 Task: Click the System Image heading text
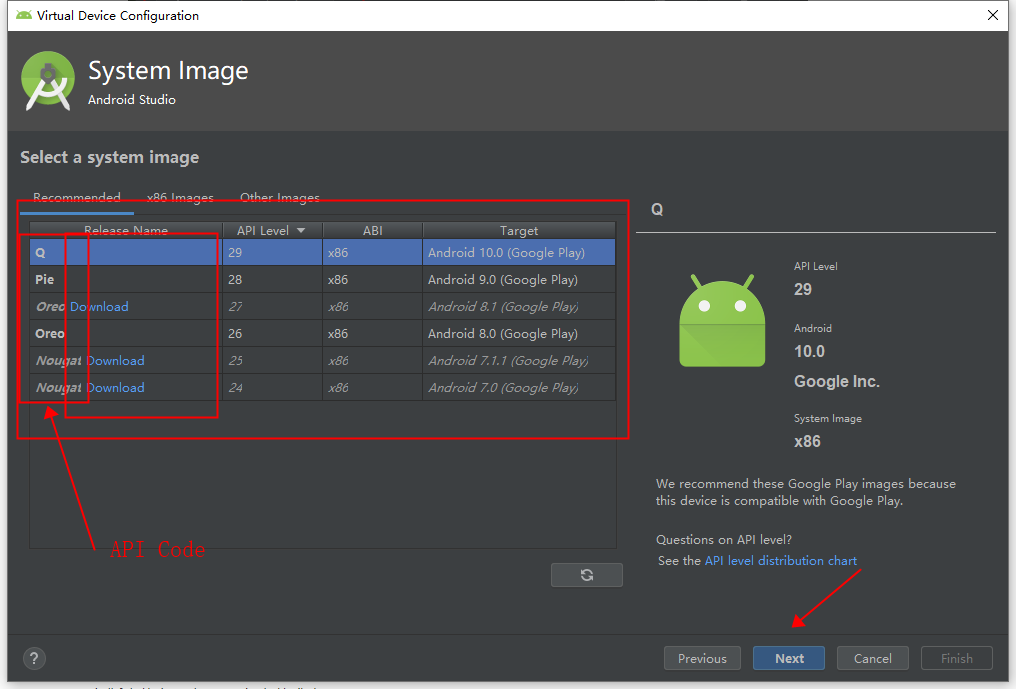168,71
